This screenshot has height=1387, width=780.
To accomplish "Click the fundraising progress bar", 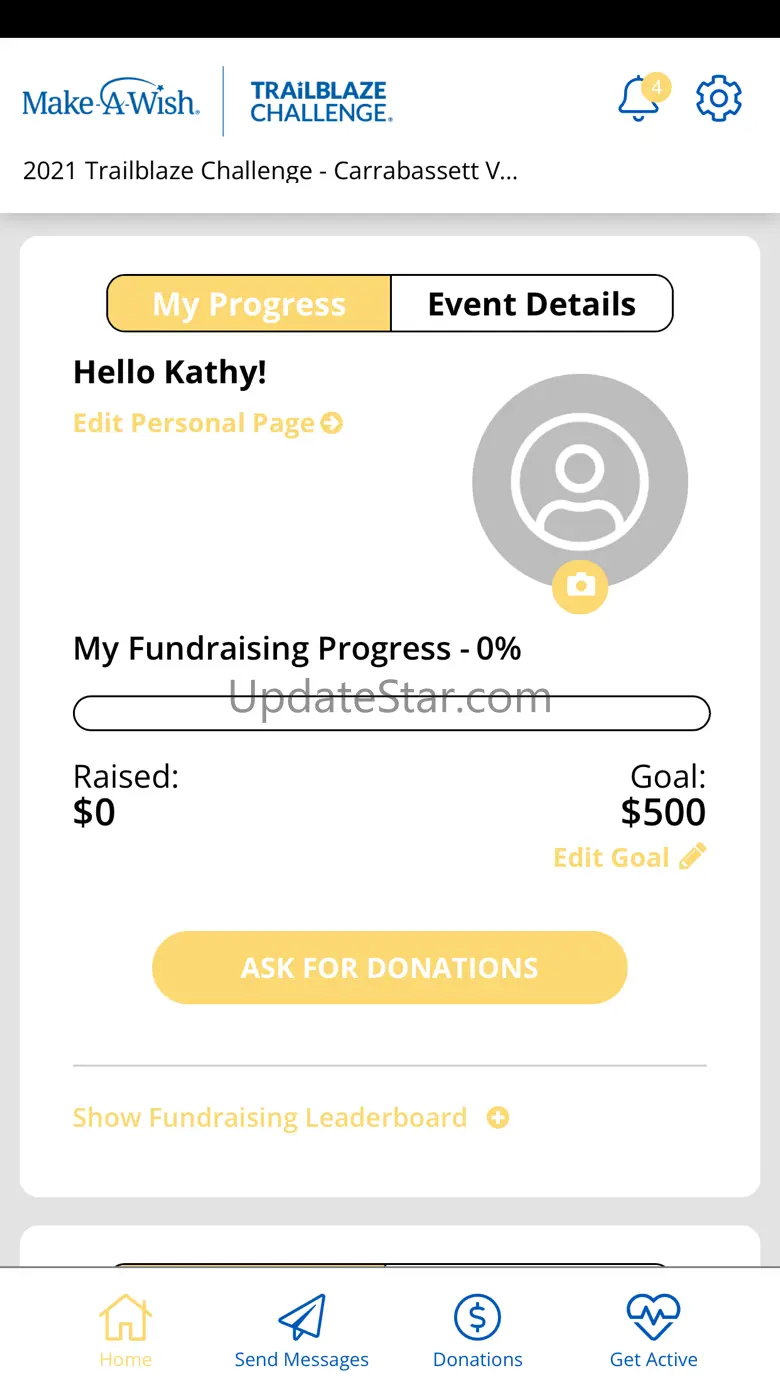I will click(x=391, y=713).
